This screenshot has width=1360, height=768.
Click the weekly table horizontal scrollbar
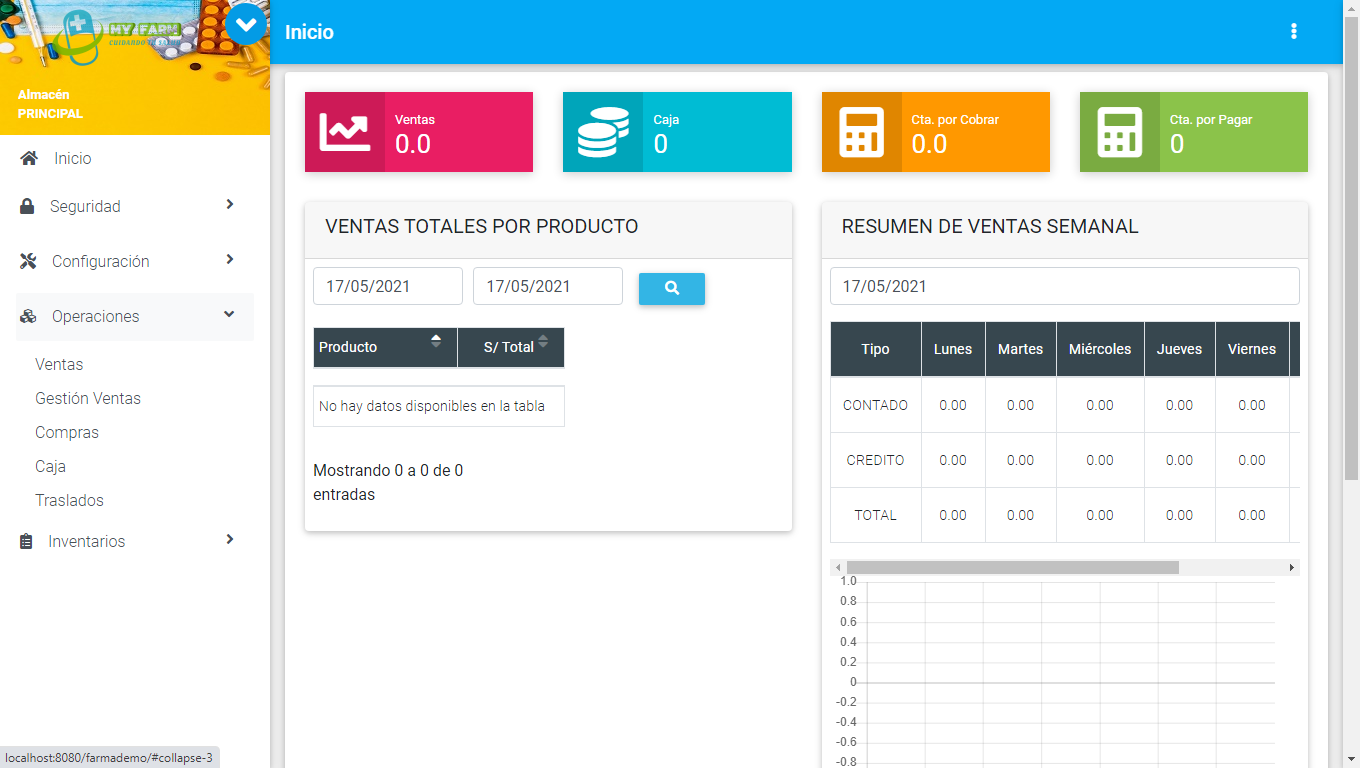[1012, 567]
